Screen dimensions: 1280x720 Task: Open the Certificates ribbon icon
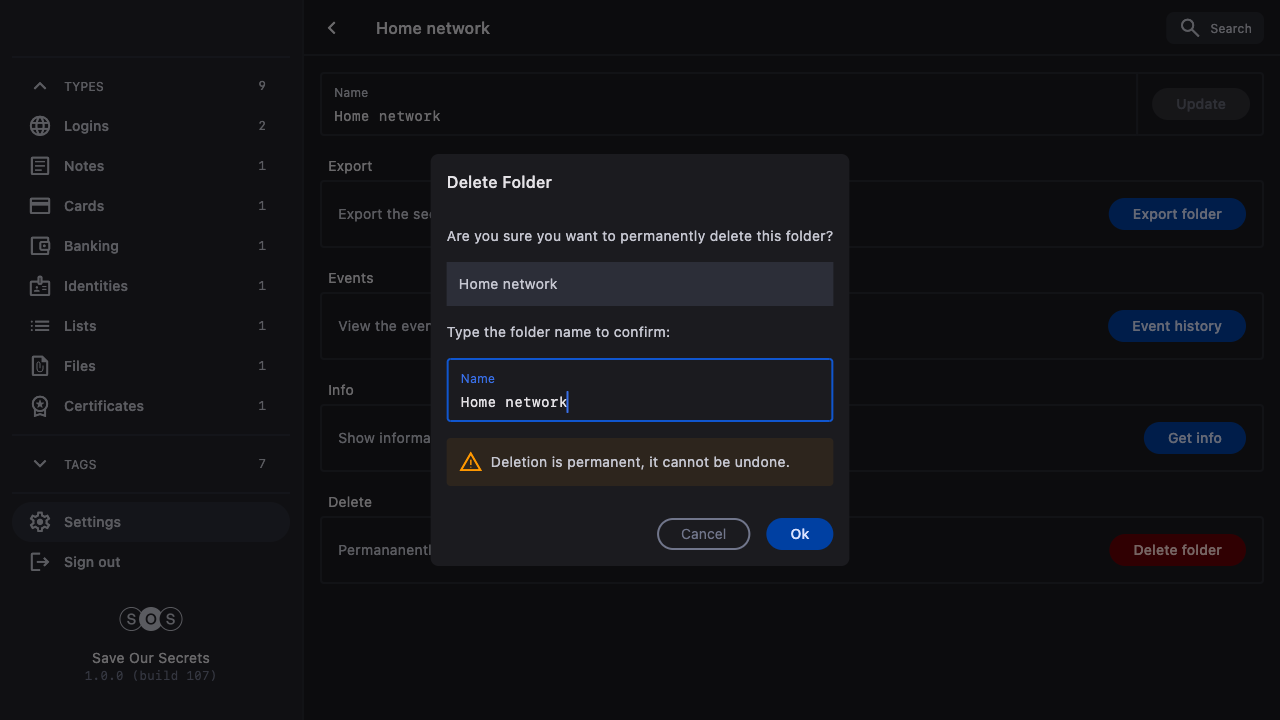click(x=40, y=406)
